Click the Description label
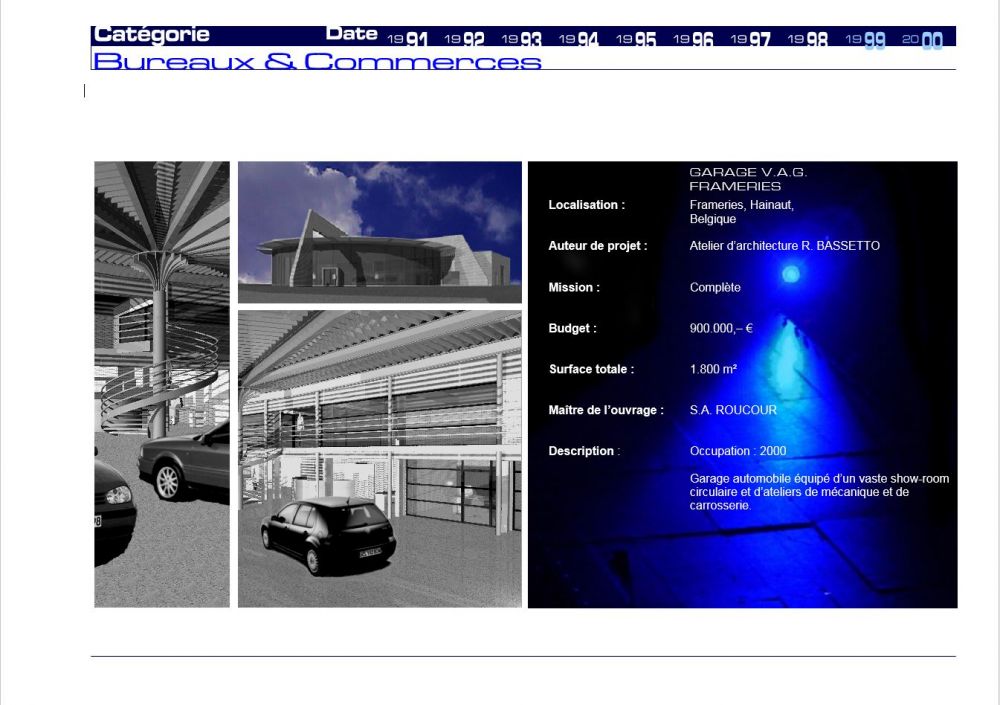The height and width of the screenshot is (705, 1000). coord(584,450)
